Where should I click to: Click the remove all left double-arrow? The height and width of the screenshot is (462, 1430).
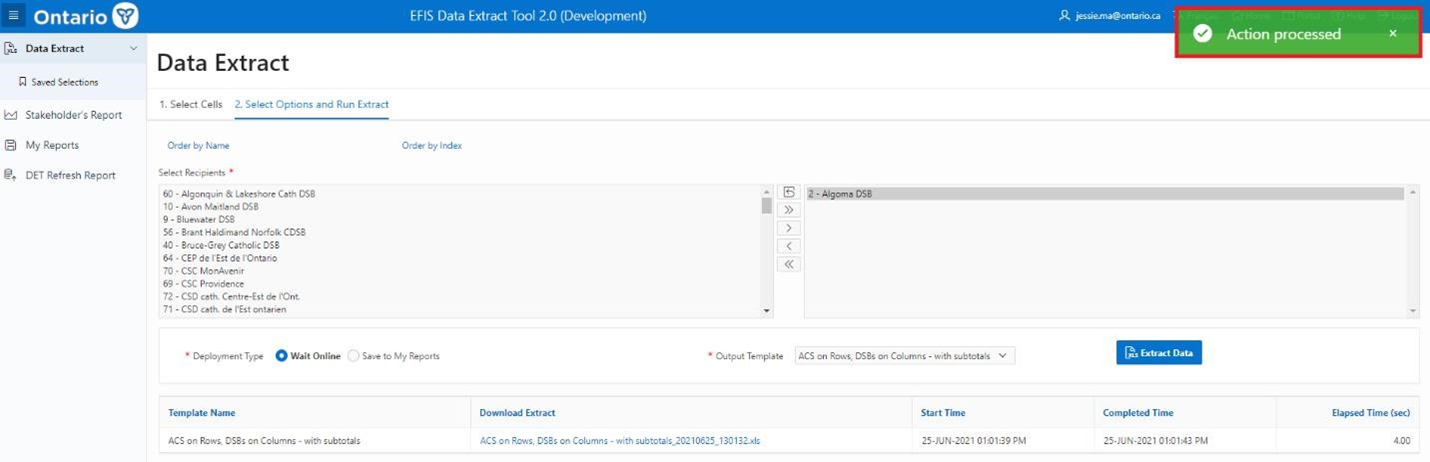point(789,264)
